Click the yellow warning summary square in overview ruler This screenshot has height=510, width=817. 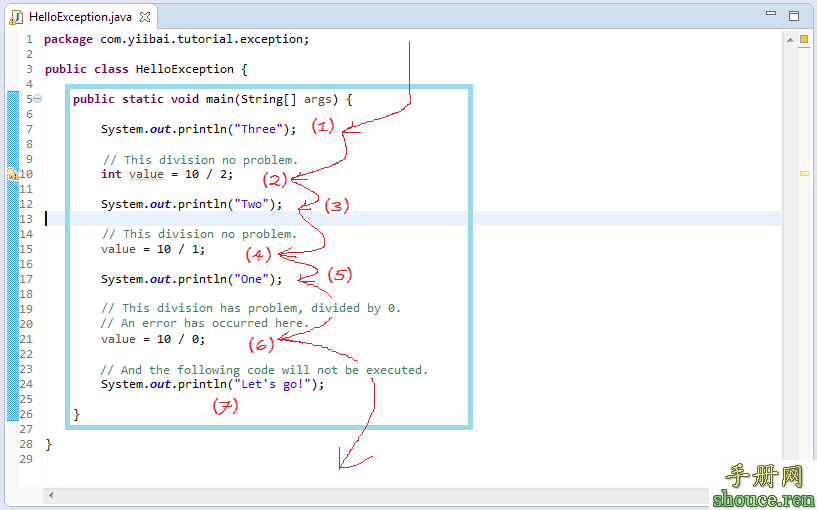(x=803, y=40)
